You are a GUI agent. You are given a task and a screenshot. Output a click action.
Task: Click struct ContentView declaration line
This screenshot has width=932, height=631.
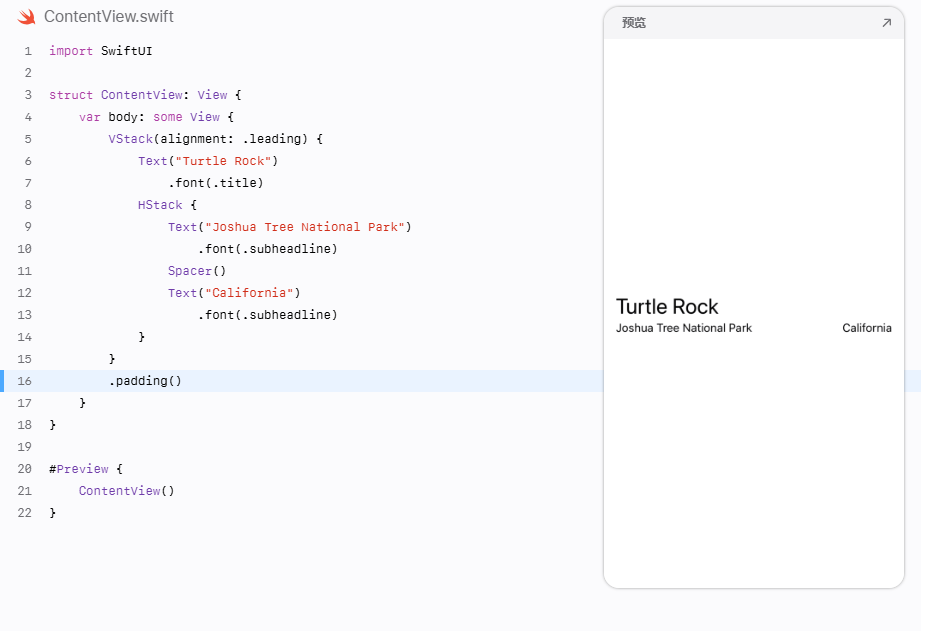pos(145,95)
